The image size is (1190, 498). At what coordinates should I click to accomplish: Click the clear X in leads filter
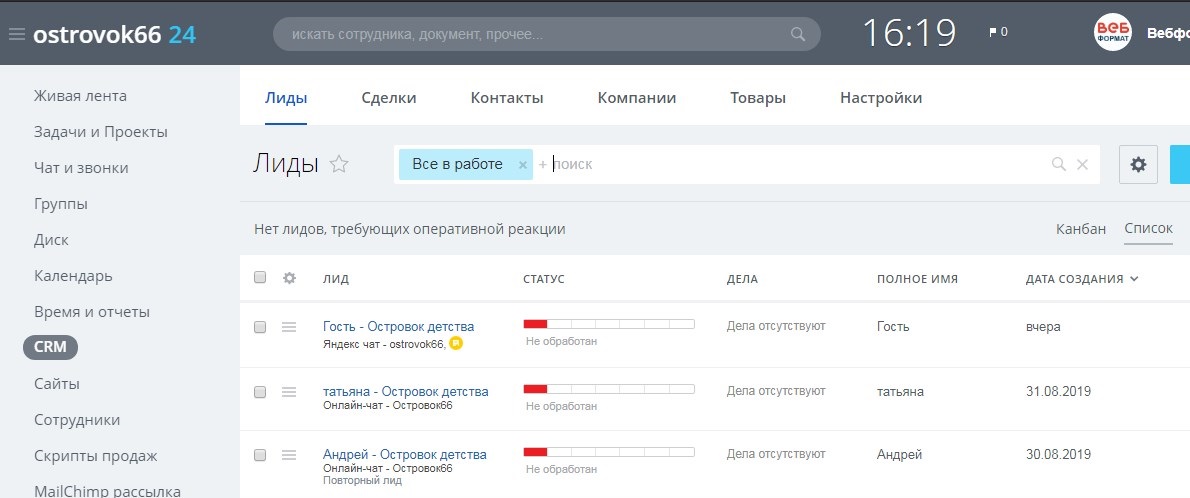pos(1082,165)
